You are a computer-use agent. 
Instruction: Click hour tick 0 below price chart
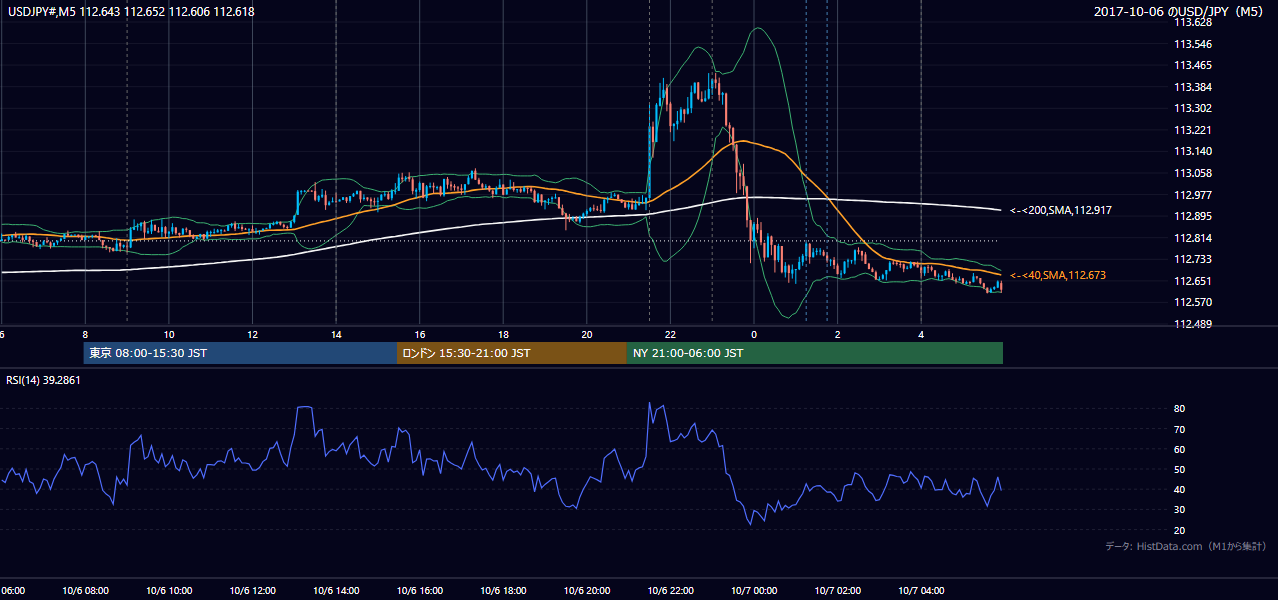(754, 334)
